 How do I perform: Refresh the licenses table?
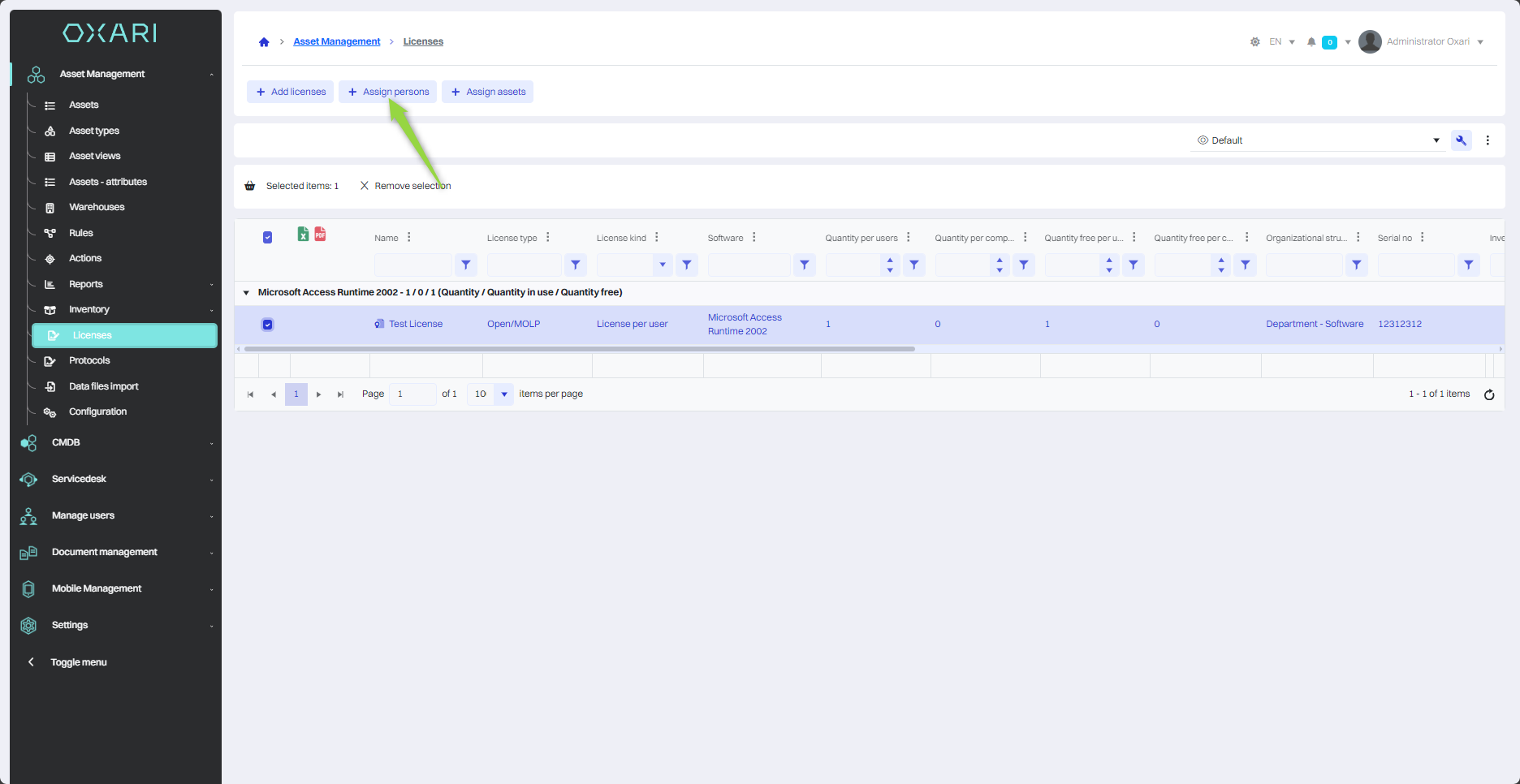[1489, 394]
